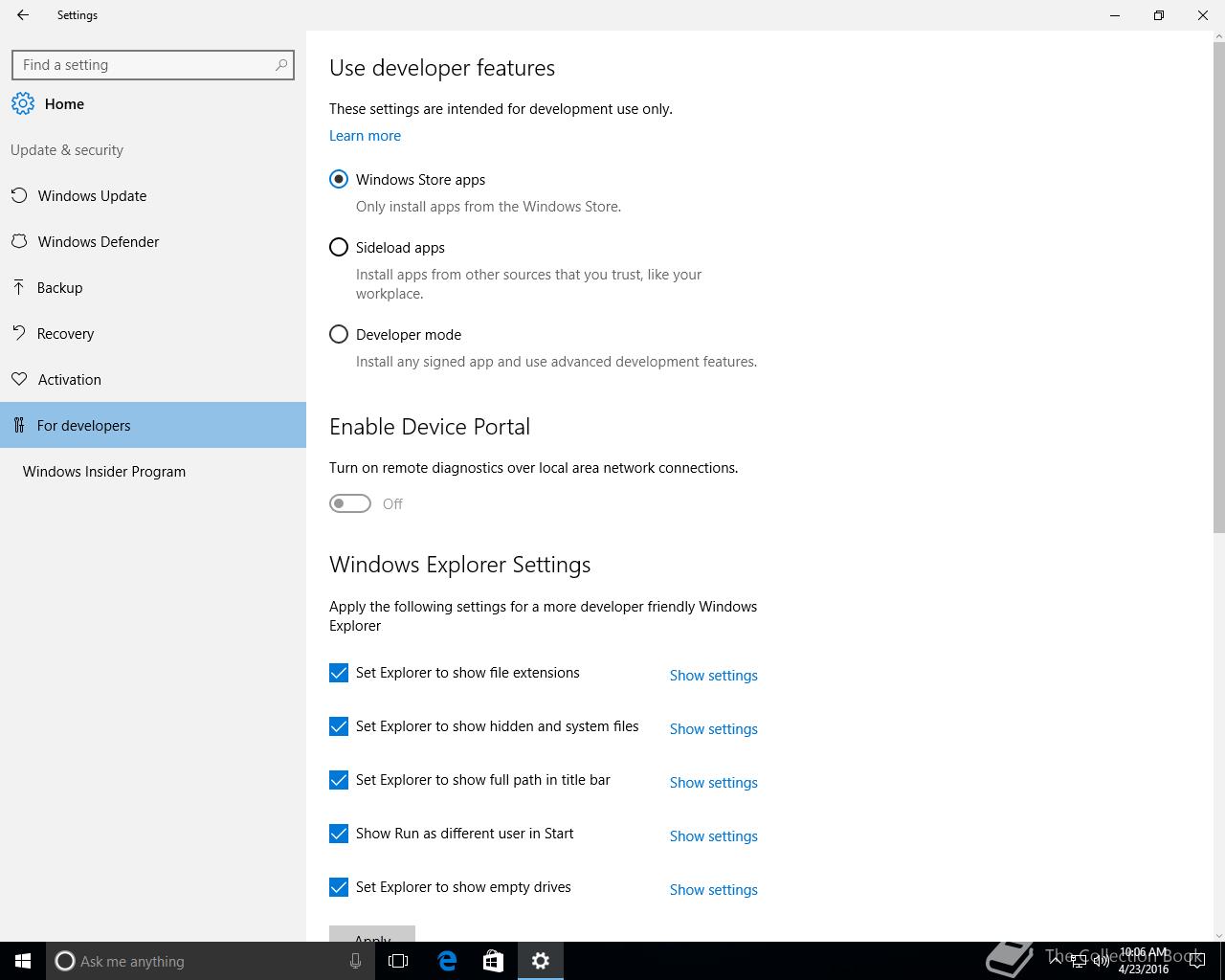This screenshot has width=1225, height=980.
Task: Launch Microsoft Edge from taskbar
Action: 447,961
